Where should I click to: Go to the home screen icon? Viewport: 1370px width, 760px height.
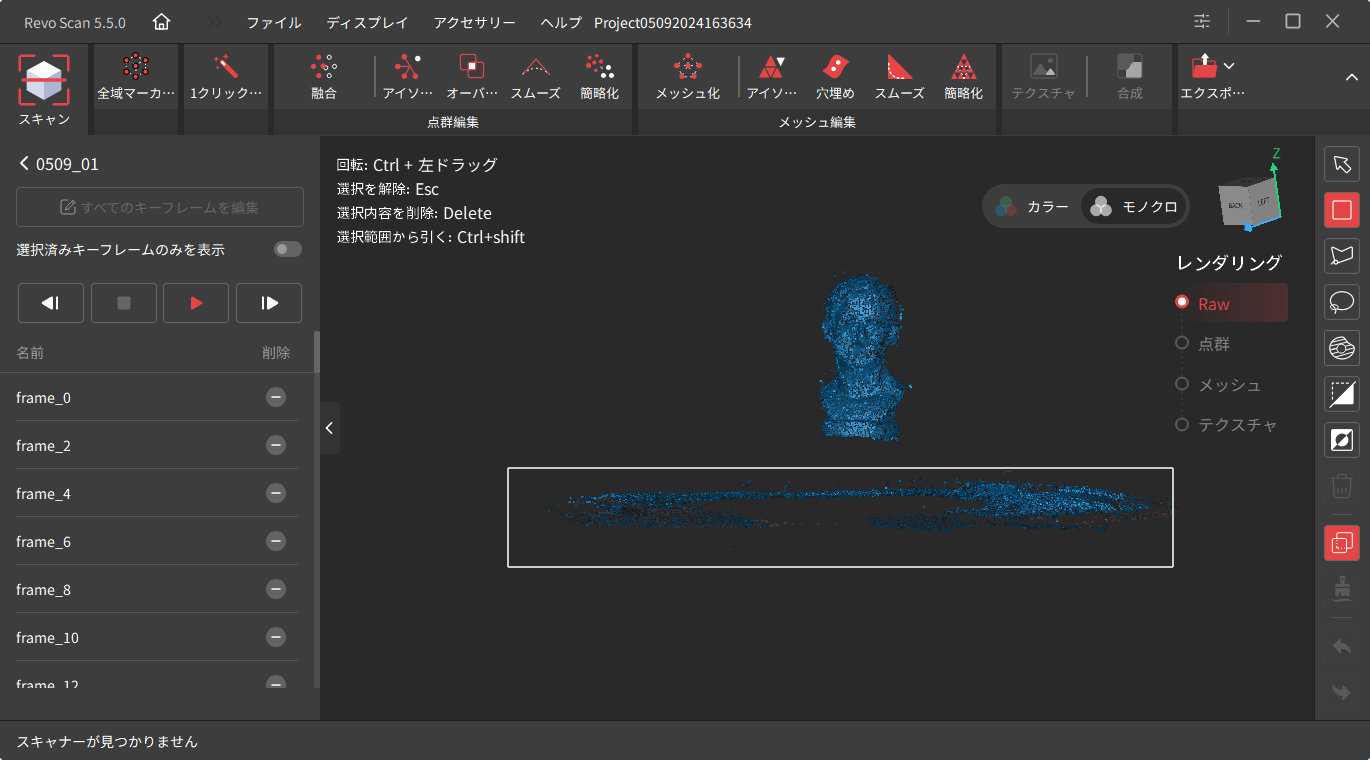pyautogui.click(x=161, y=22)
